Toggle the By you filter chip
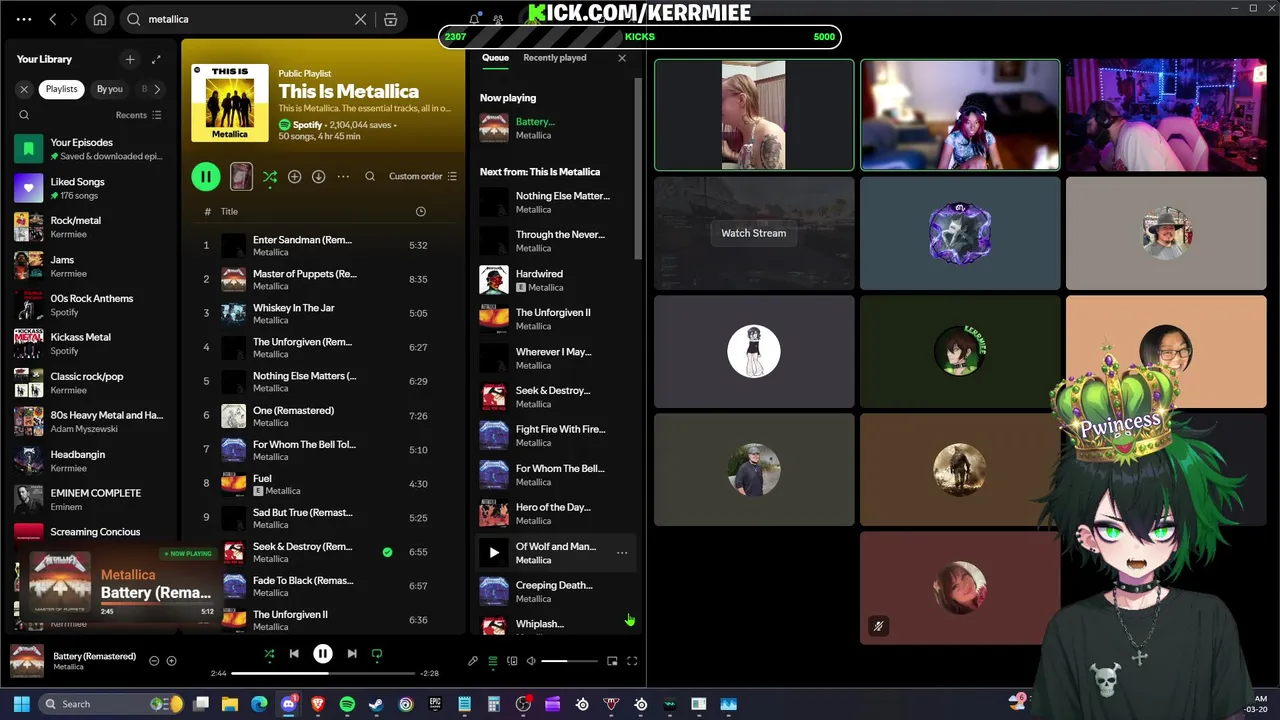Screen dimensions: 1280x720 pyautogui.click(x=110, y=89)
